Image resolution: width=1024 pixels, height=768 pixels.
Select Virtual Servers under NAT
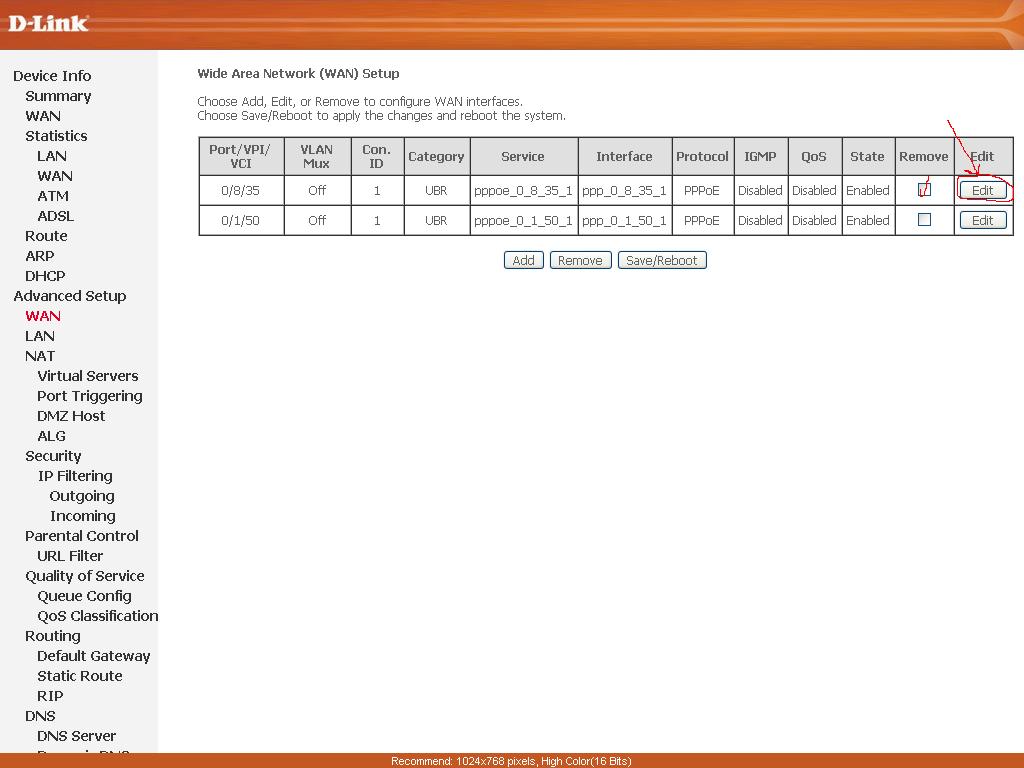tap(88, 376)
